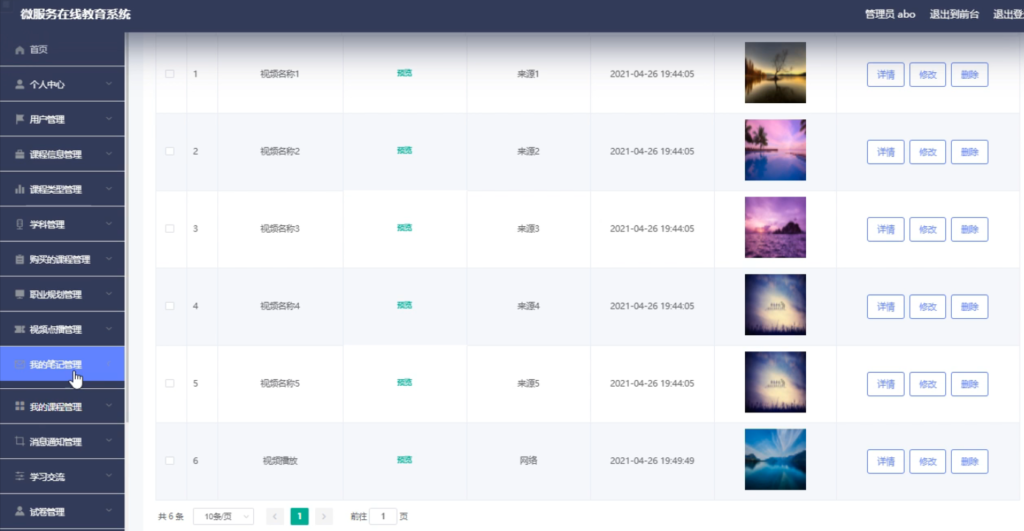The height and width of the screenshot is (531, 1024).
Task: Open the 10条/页 page size dropdown
Action: point(223,517)
